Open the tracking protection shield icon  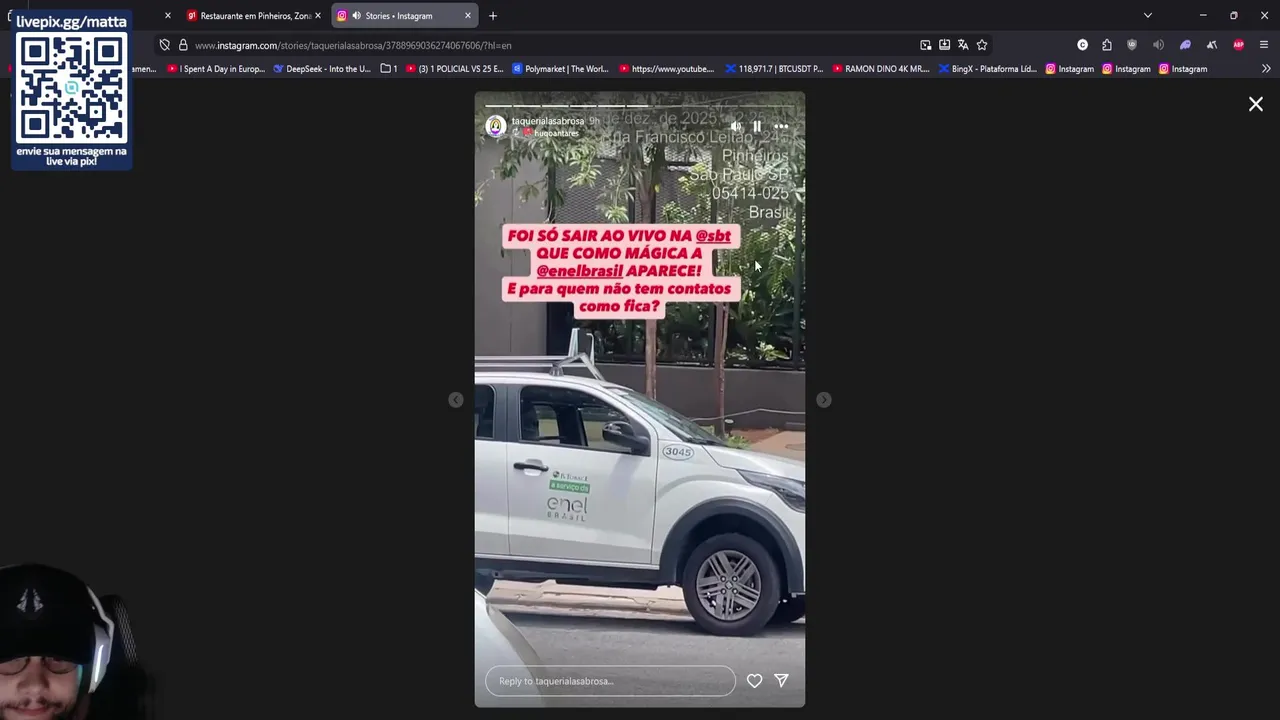164,45
